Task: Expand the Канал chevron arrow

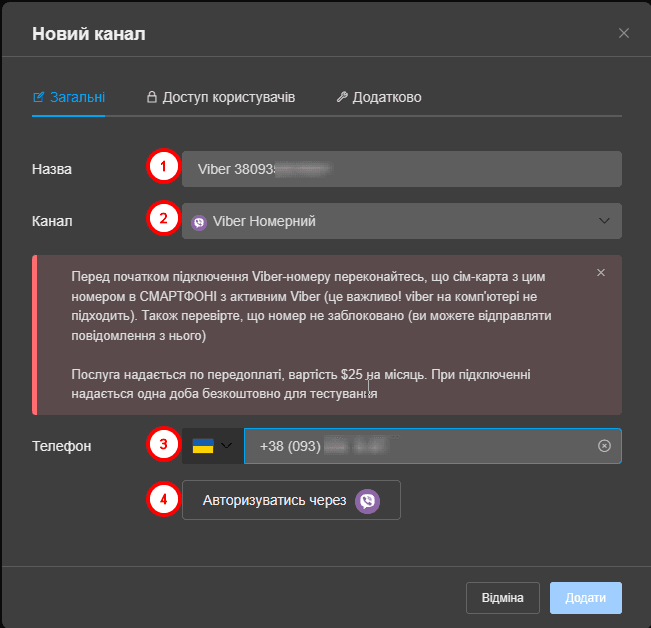Action: pos(604,221)
